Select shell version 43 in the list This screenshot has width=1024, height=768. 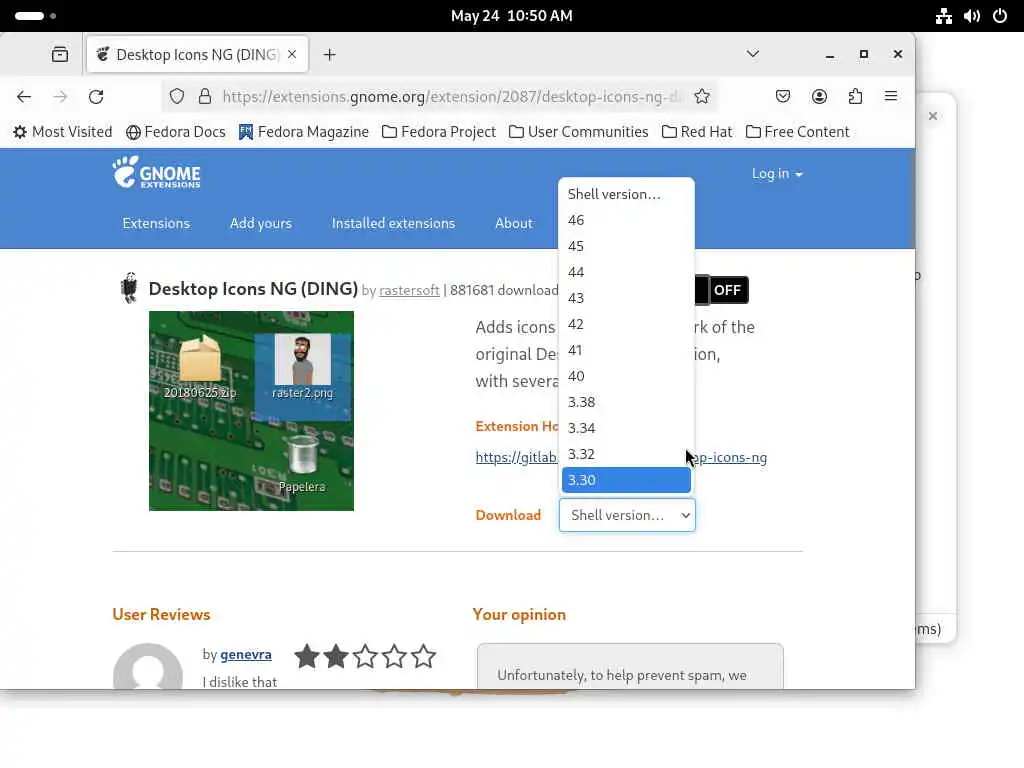click(x=626, y=298)
